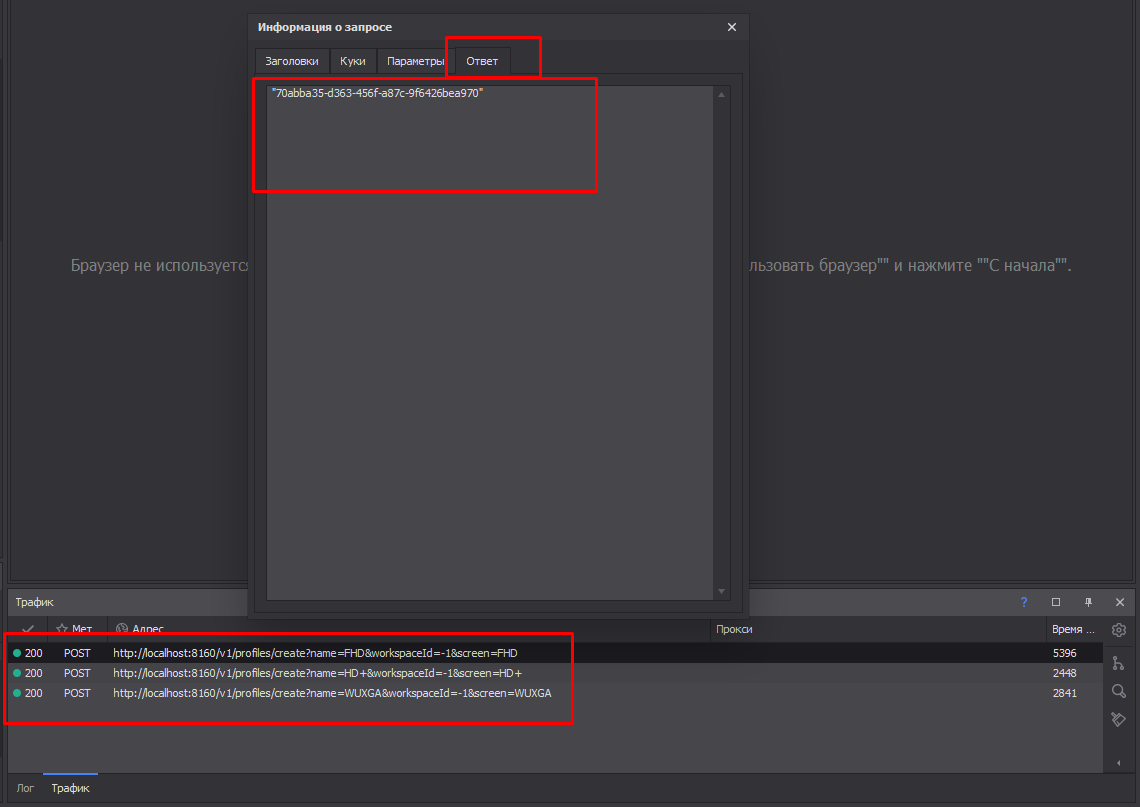The width and height of the screenshot is (1140, 807).
Task: Clear traffic list with brush icon
Action: tap(1118, 720)
